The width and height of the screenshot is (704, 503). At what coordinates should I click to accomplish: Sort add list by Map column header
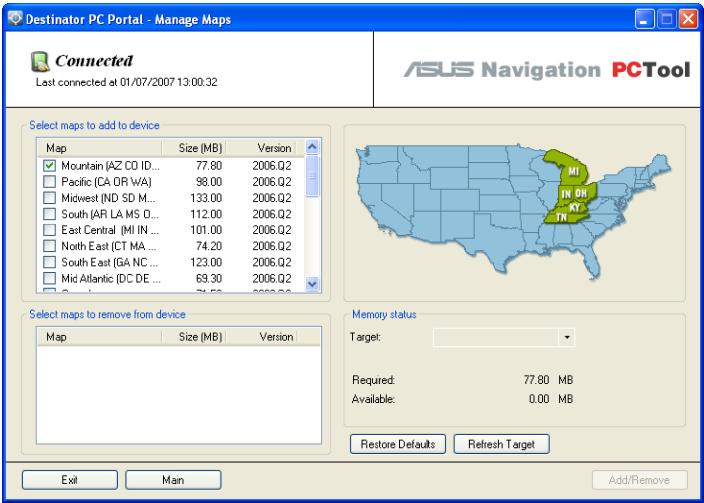[x=100, y=148]
